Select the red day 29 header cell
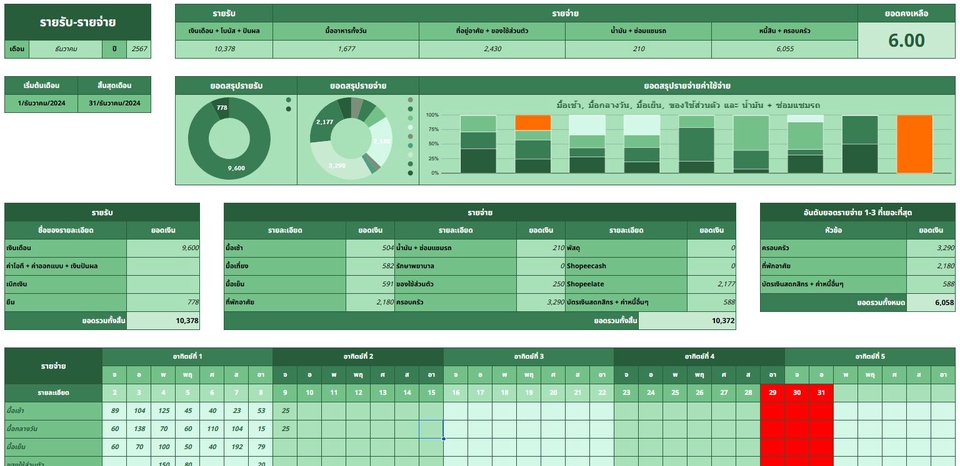The width and height of the screenshot is (960, 466). 772,392
